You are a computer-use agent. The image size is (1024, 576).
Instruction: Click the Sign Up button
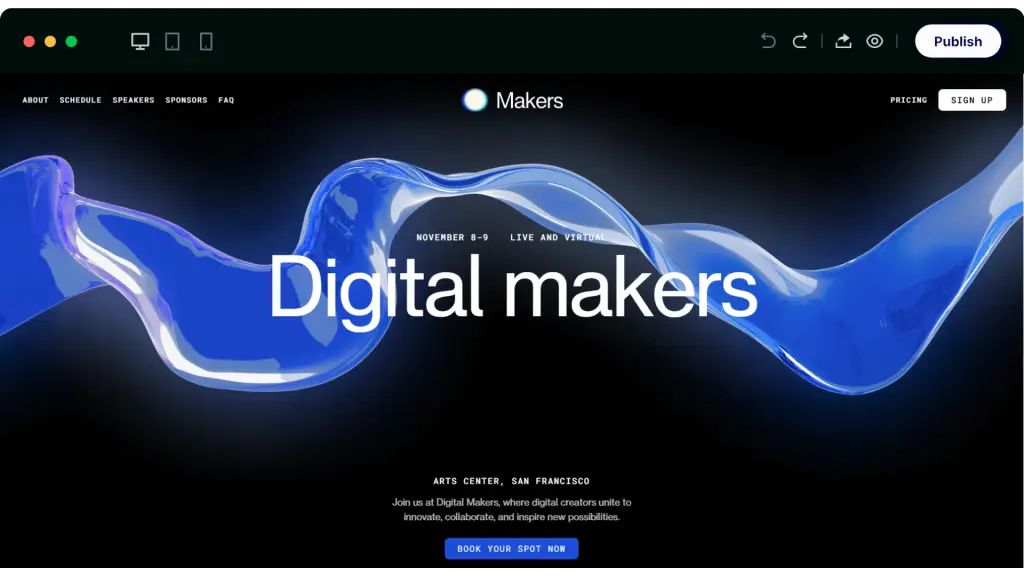point(972,100)
